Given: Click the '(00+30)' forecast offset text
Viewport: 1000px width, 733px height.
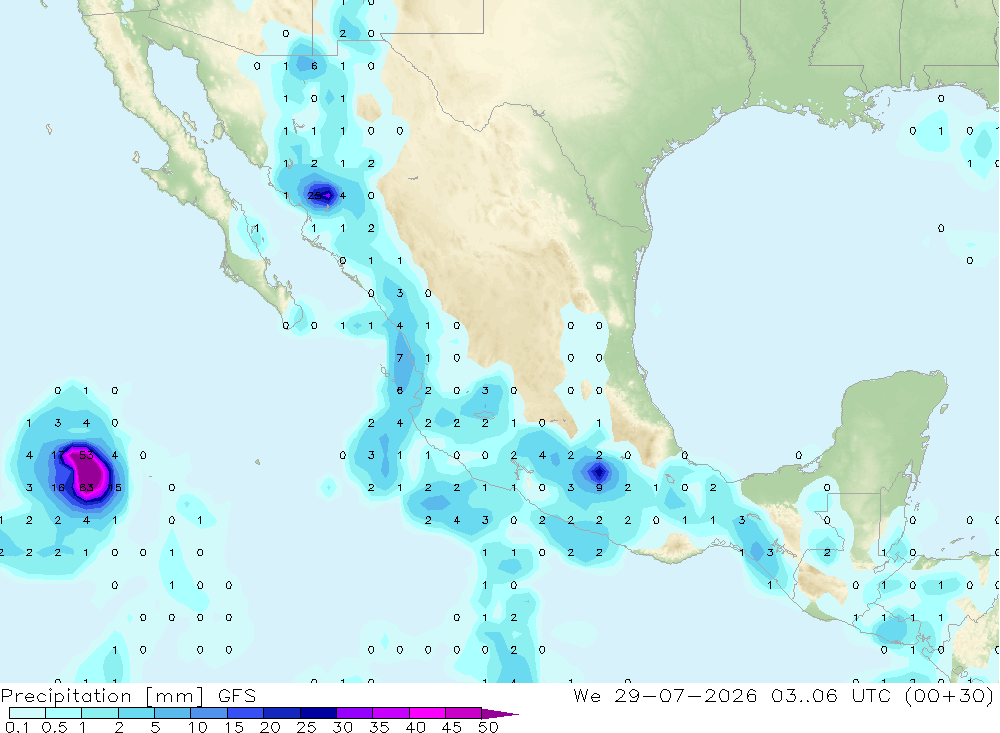Looking at the screenshot, I should (949, 696).
